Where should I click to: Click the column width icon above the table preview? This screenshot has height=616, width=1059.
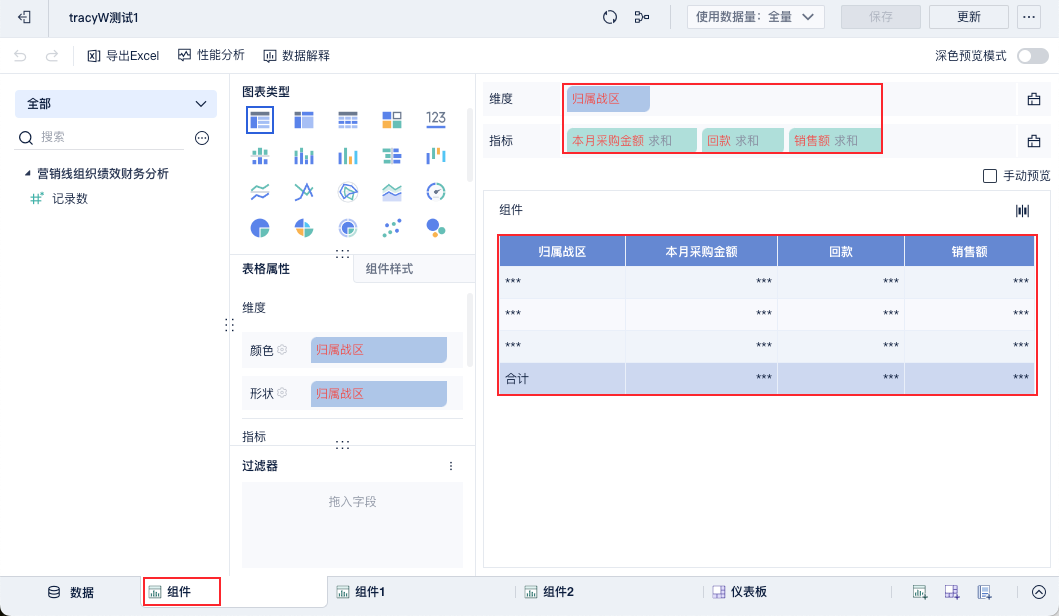click(x=1023, y=211)
